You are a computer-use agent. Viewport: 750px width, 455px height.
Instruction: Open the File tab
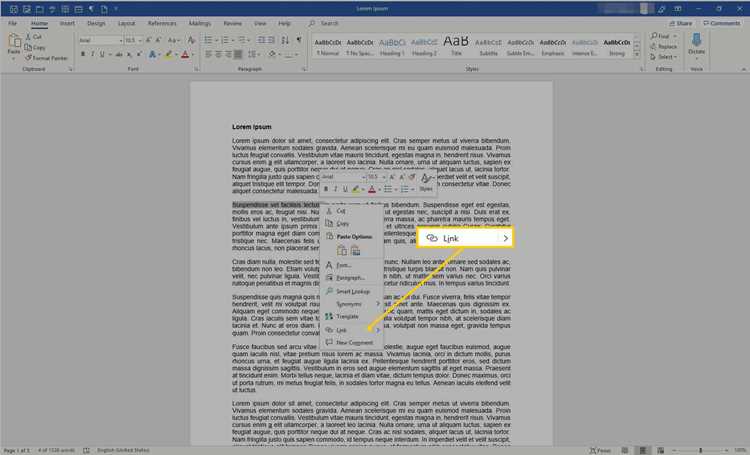pyautogui.click(x=12, y=23)
